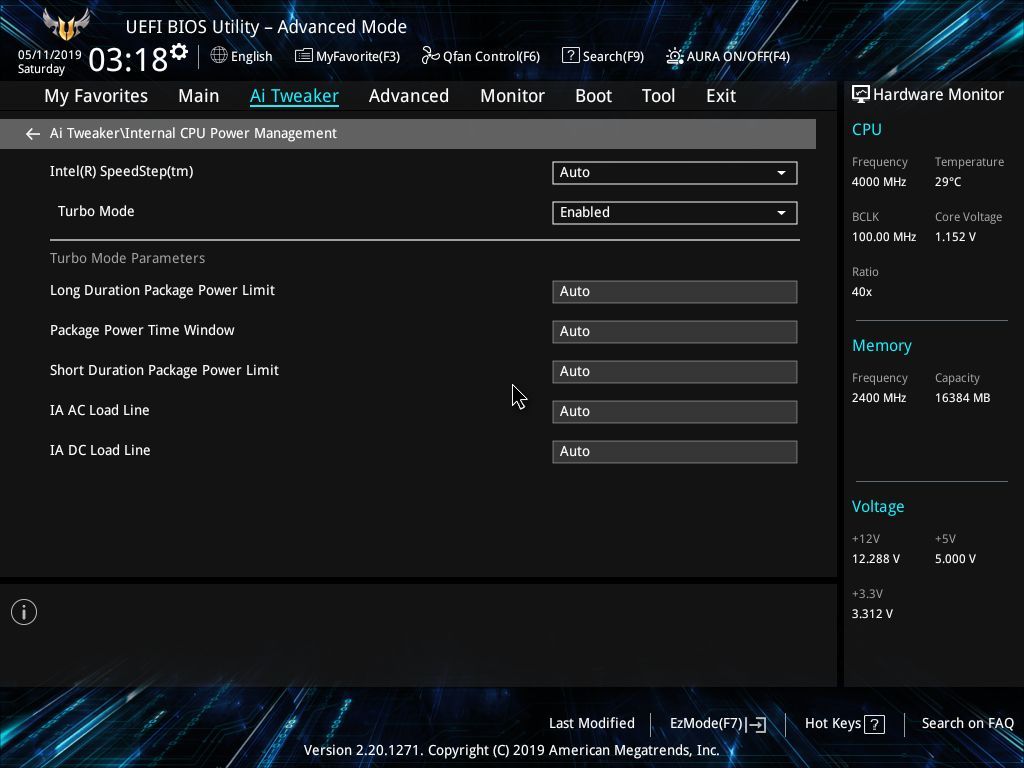Screen dimensions: 1024x768
Task: Click the TUF logo emblem
Action: 65,25
